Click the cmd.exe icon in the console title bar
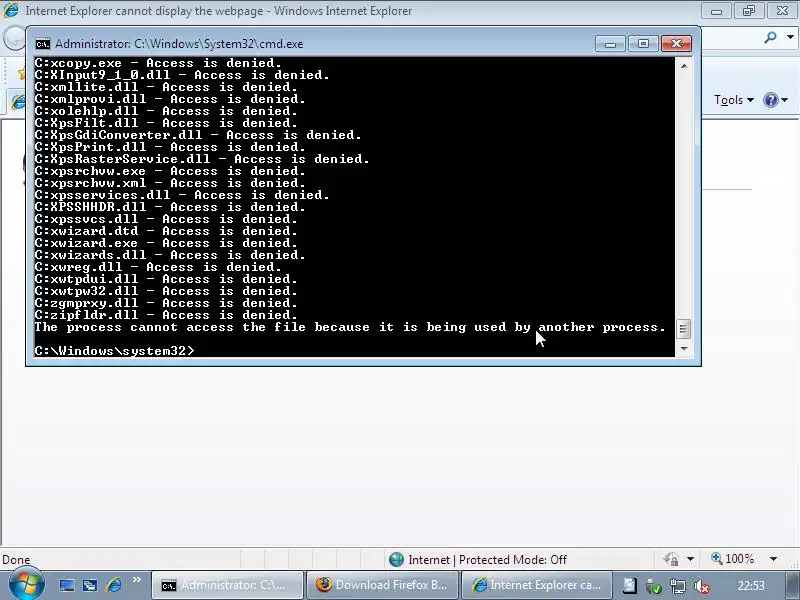This screenshot has width=800, height=600. (43, 44)
